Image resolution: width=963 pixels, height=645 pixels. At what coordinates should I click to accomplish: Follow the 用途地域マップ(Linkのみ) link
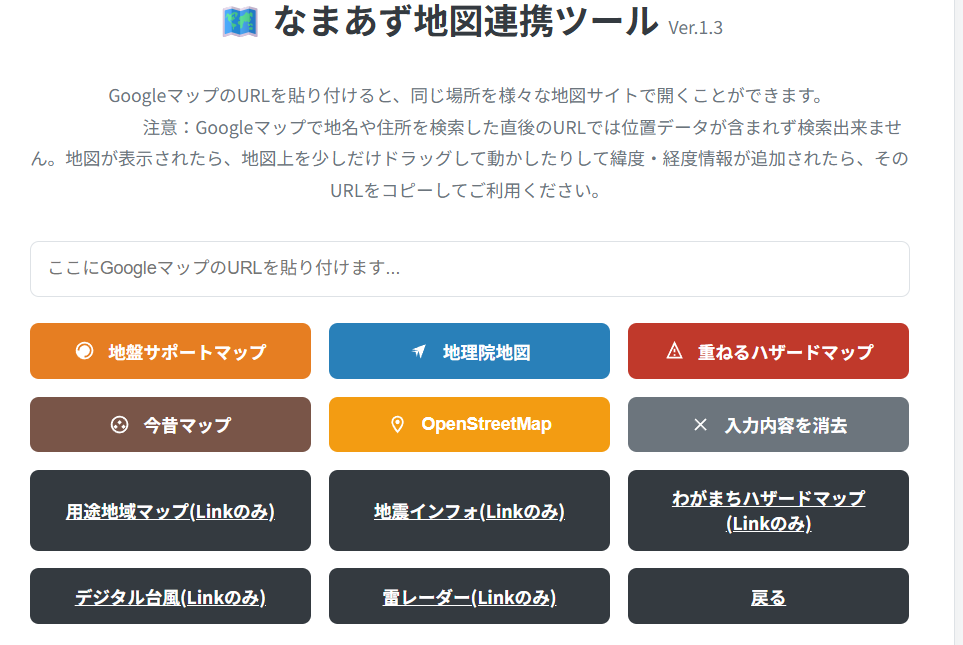pos(170,511)
